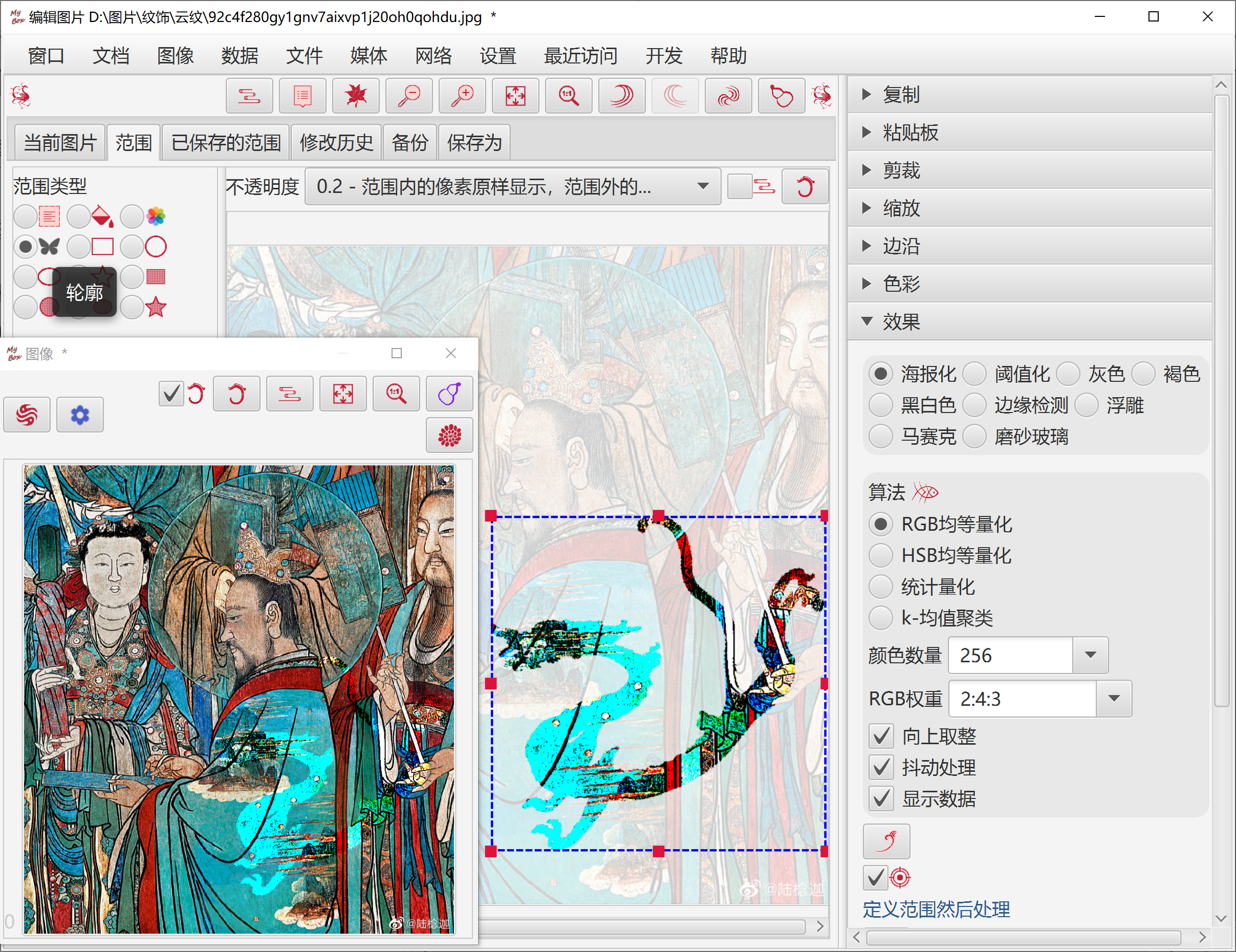Screen dimensions: 1236x952
Task: Click the teapot icon in main toolbar
Action: coord(782,96)
